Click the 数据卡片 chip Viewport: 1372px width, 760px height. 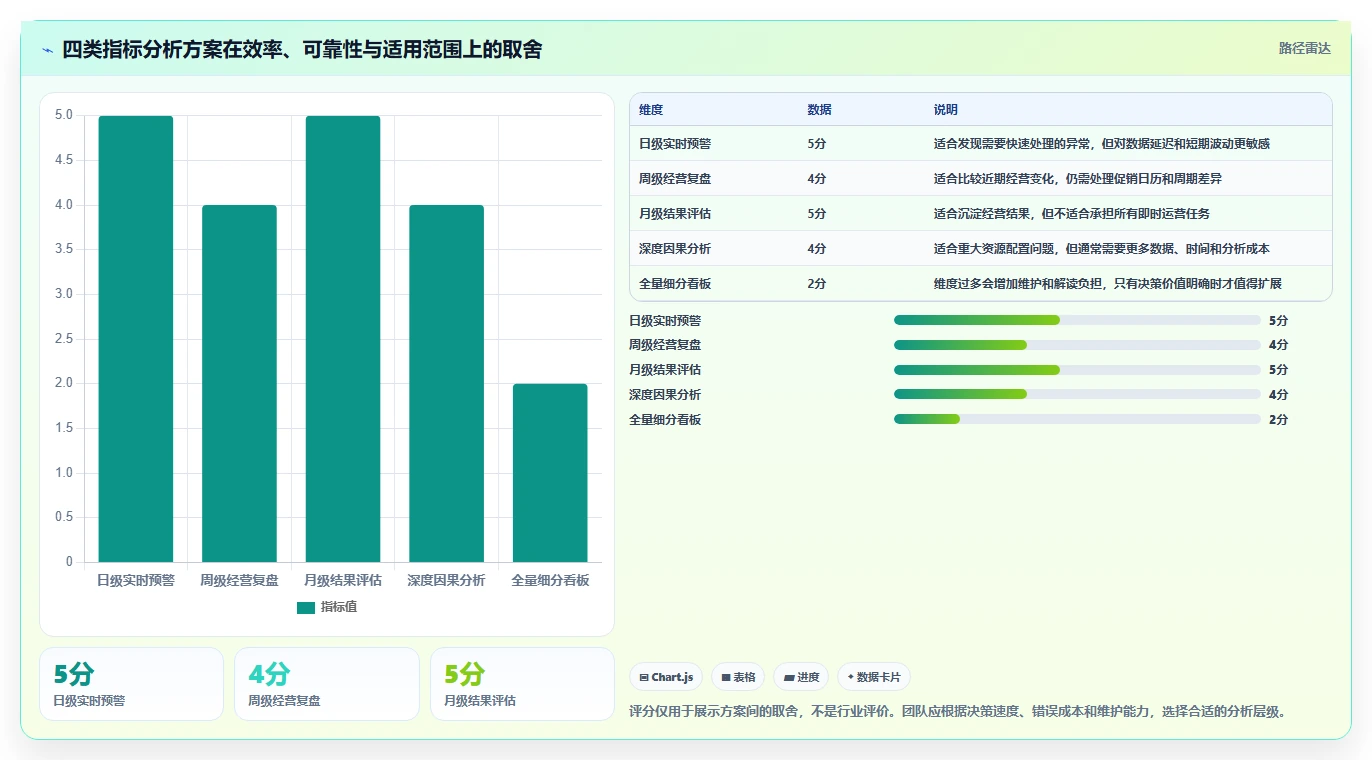tap(873, 677)
